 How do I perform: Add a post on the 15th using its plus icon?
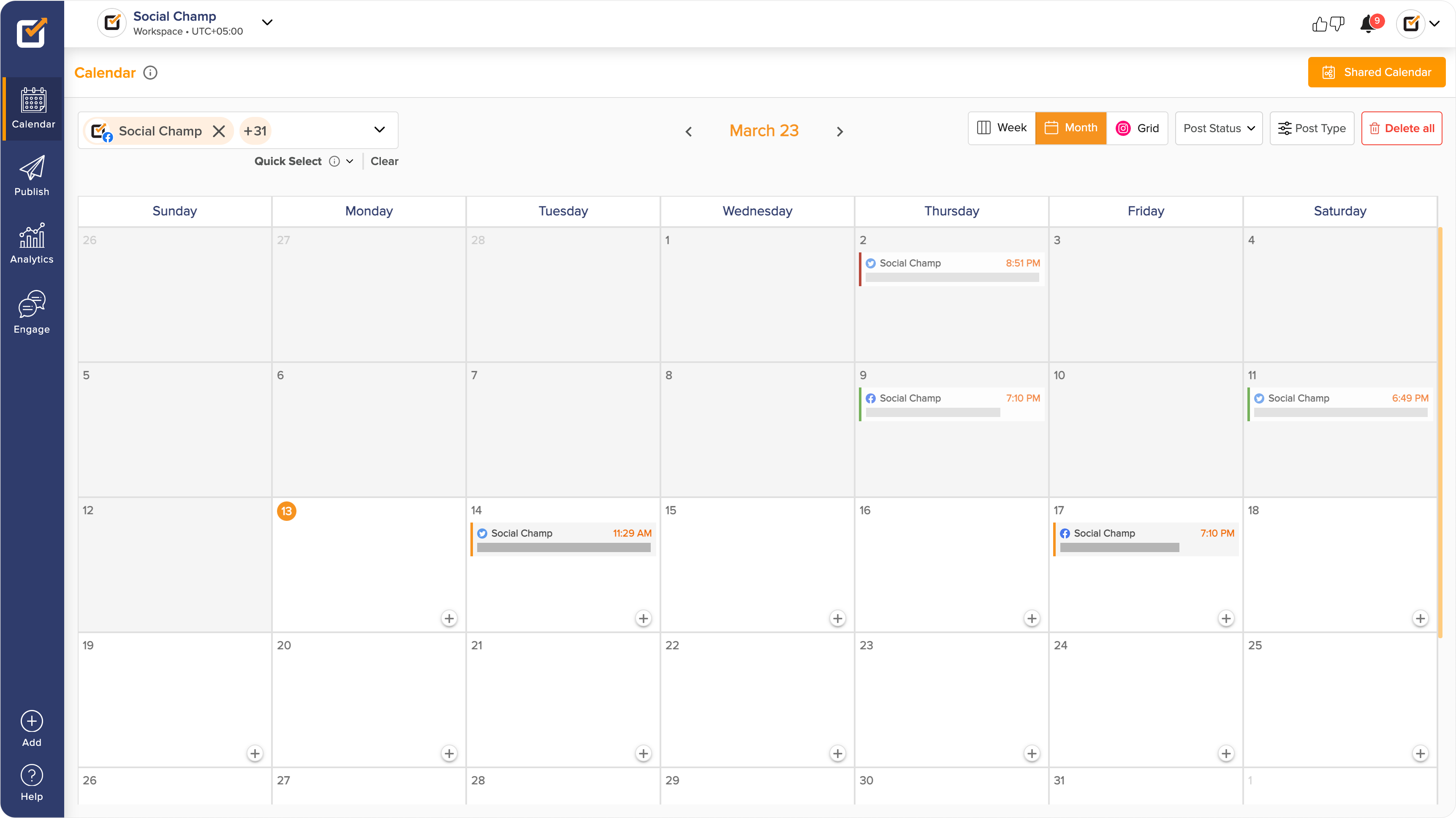pos(838,619)
